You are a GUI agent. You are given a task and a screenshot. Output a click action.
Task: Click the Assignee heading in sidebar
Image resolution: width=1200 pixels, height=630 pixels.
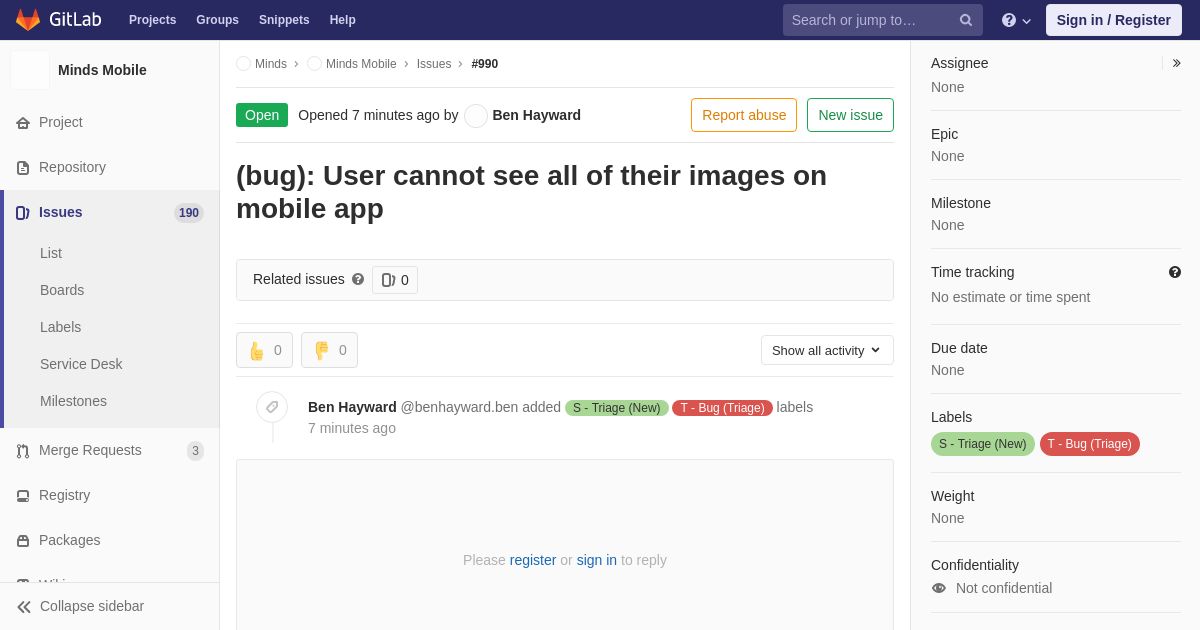(x=960, y=63)
